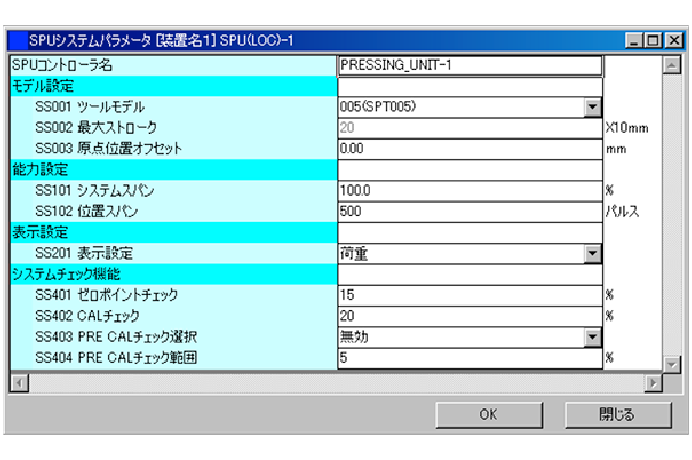Click the title bar system icon
This screenshot has width=692, height=460.
tap(18, 41)
